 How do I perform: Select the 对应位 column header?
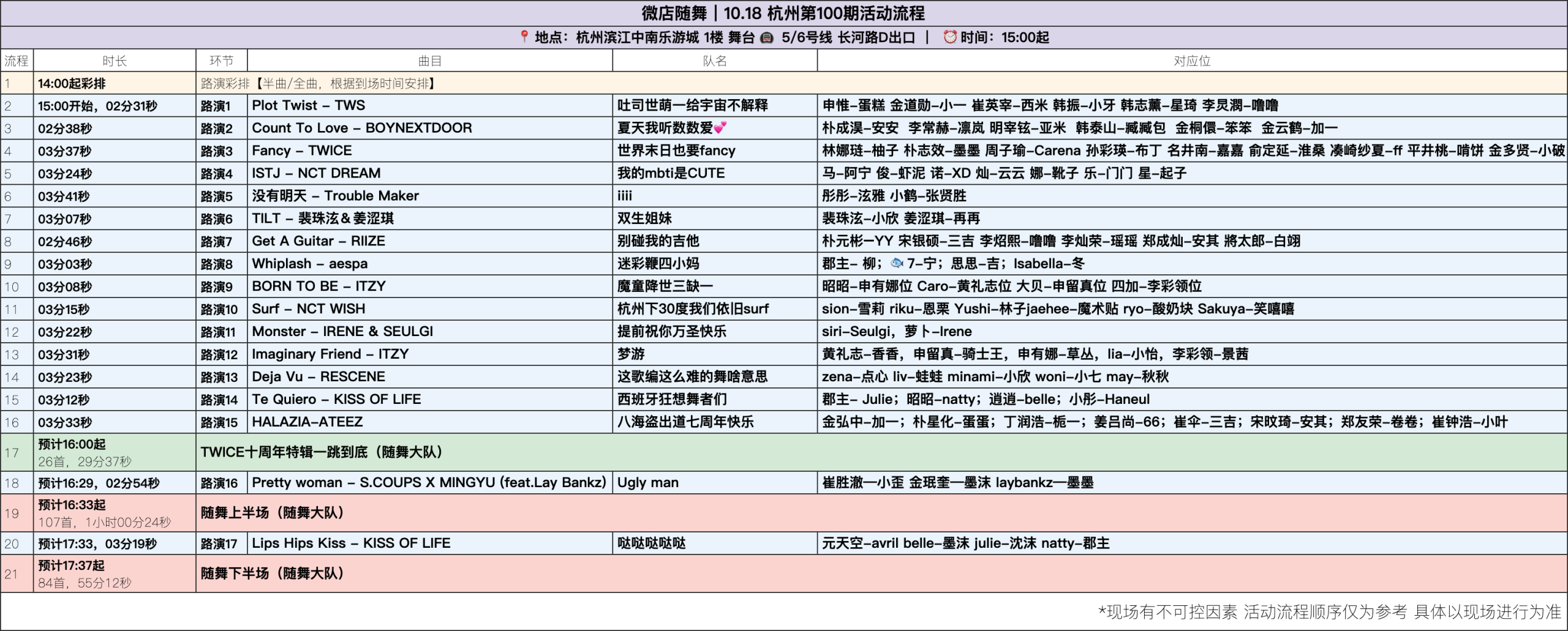(x=1191, y=61)
